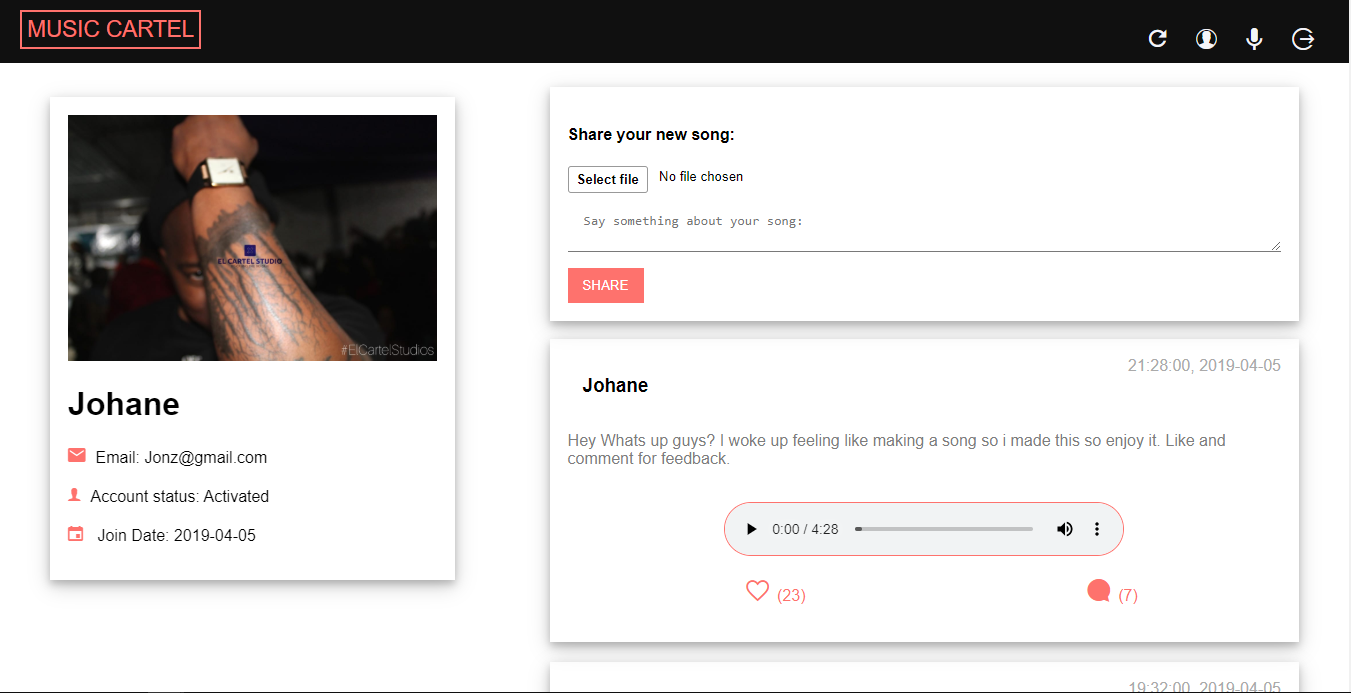Click the post description text
Viewport: 1351px width, 693px height.
pos(896,450)
